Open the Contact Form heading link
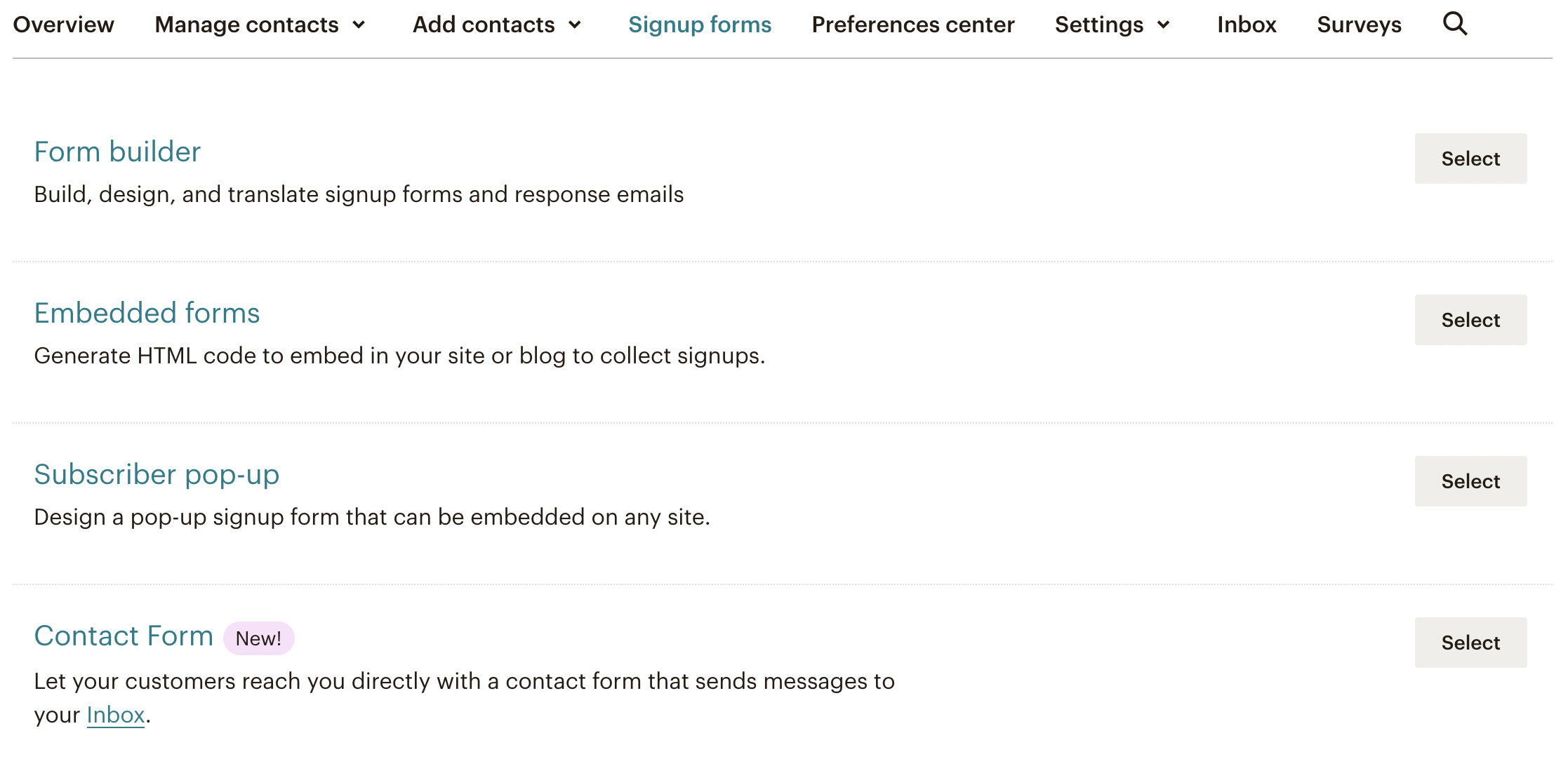This screenshot has width=1568, height=759. coord(124,636)
